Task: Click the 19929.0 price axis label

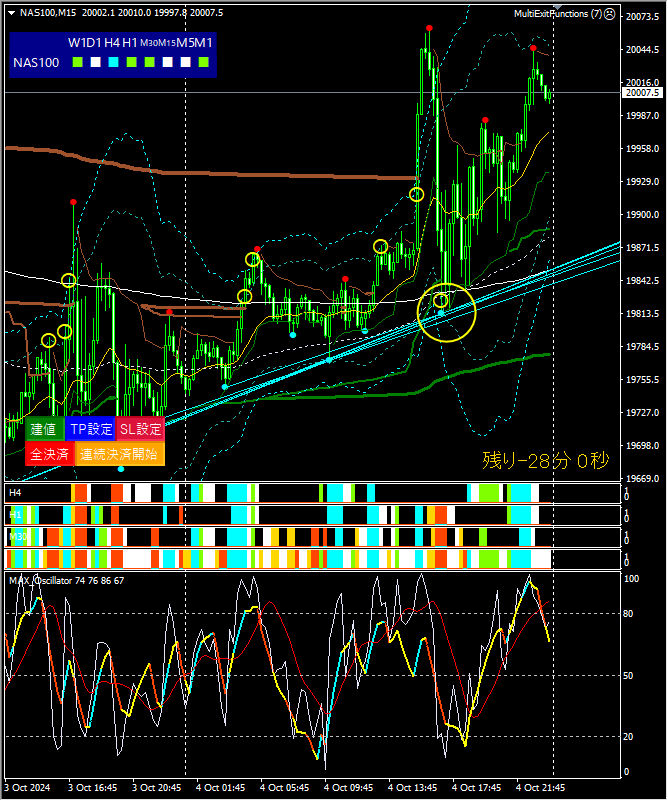Action: (643, 182)
